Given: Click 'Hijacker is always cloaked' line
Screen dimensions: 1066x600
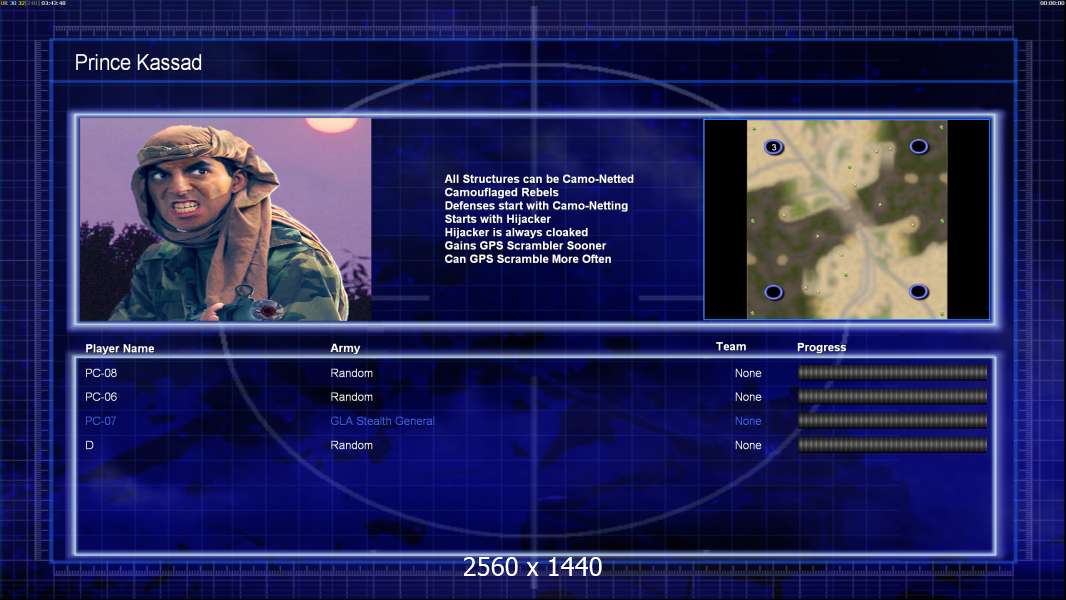Looking at the screenshot, I should 517,232.
